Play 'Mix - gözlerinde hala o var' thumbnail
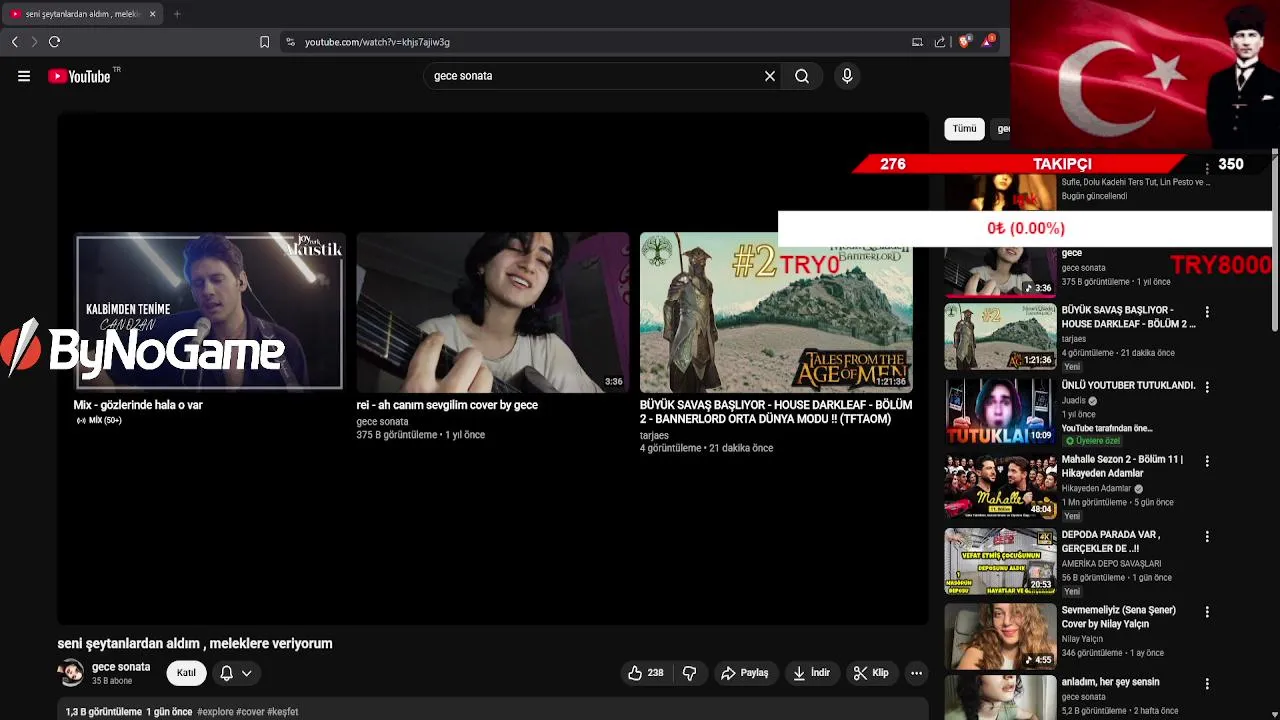Image resolution: width=1280 pixels, height=720 pixels. [x=210, y=312]
